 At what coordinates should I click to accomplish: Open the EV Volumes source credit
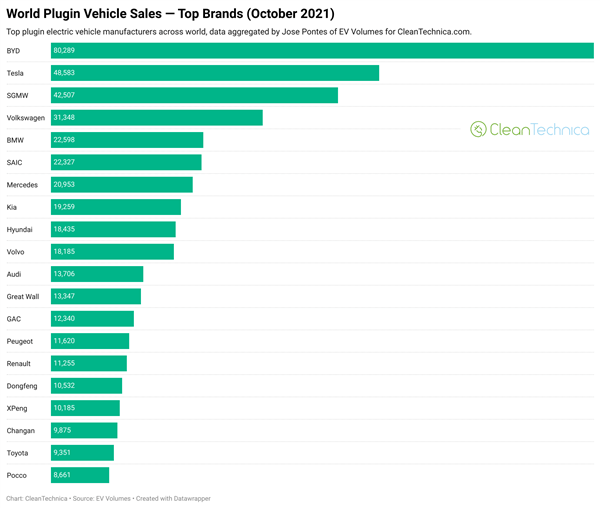click(x=101, y=498)
